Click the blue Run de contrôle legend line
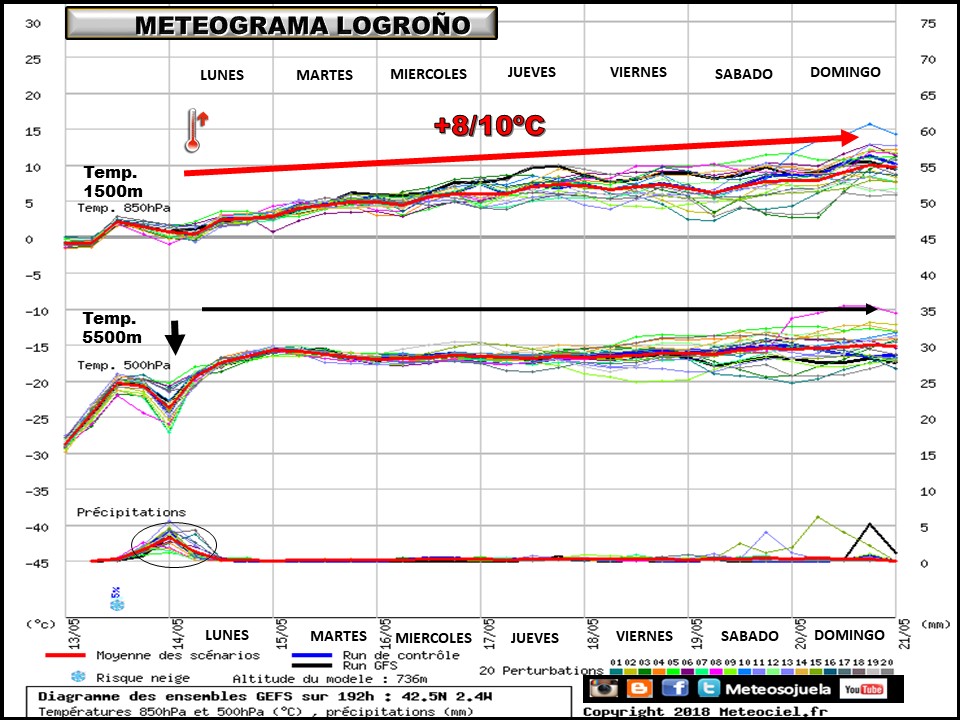The height and width of the screenshot is (720, 960). [312, 655]
